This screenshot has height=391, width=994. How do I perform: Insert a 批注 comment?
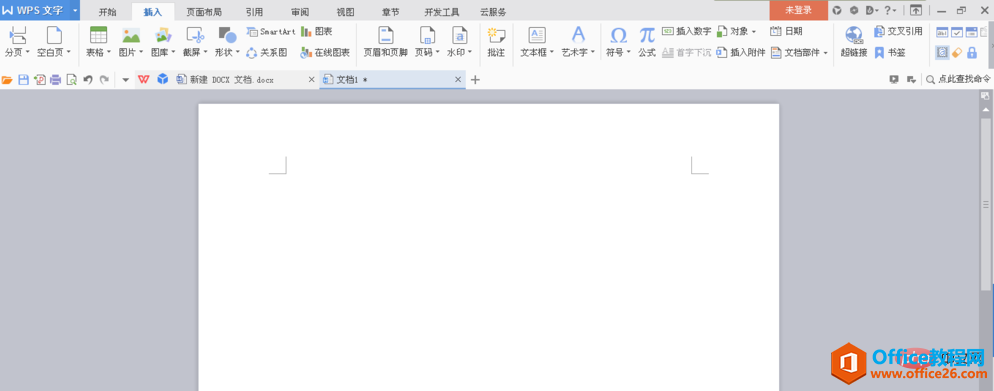pyautogui.click(x=496, y=42)
